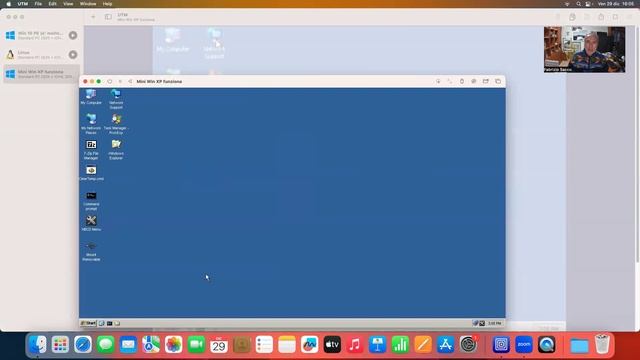The height and width of the screenshot is (360, 640).
Task: Open Zoom from the Dock
Action: coord(524,344)
